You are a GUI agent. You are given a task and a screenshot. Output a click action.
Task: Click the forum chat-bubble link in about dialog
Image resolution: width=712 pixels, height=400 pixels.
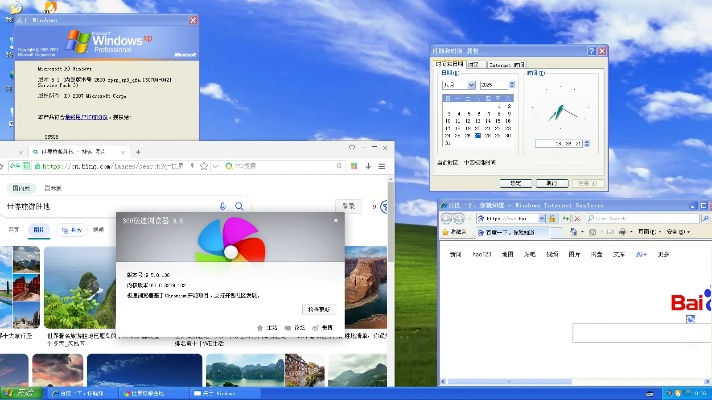point(287,328)
